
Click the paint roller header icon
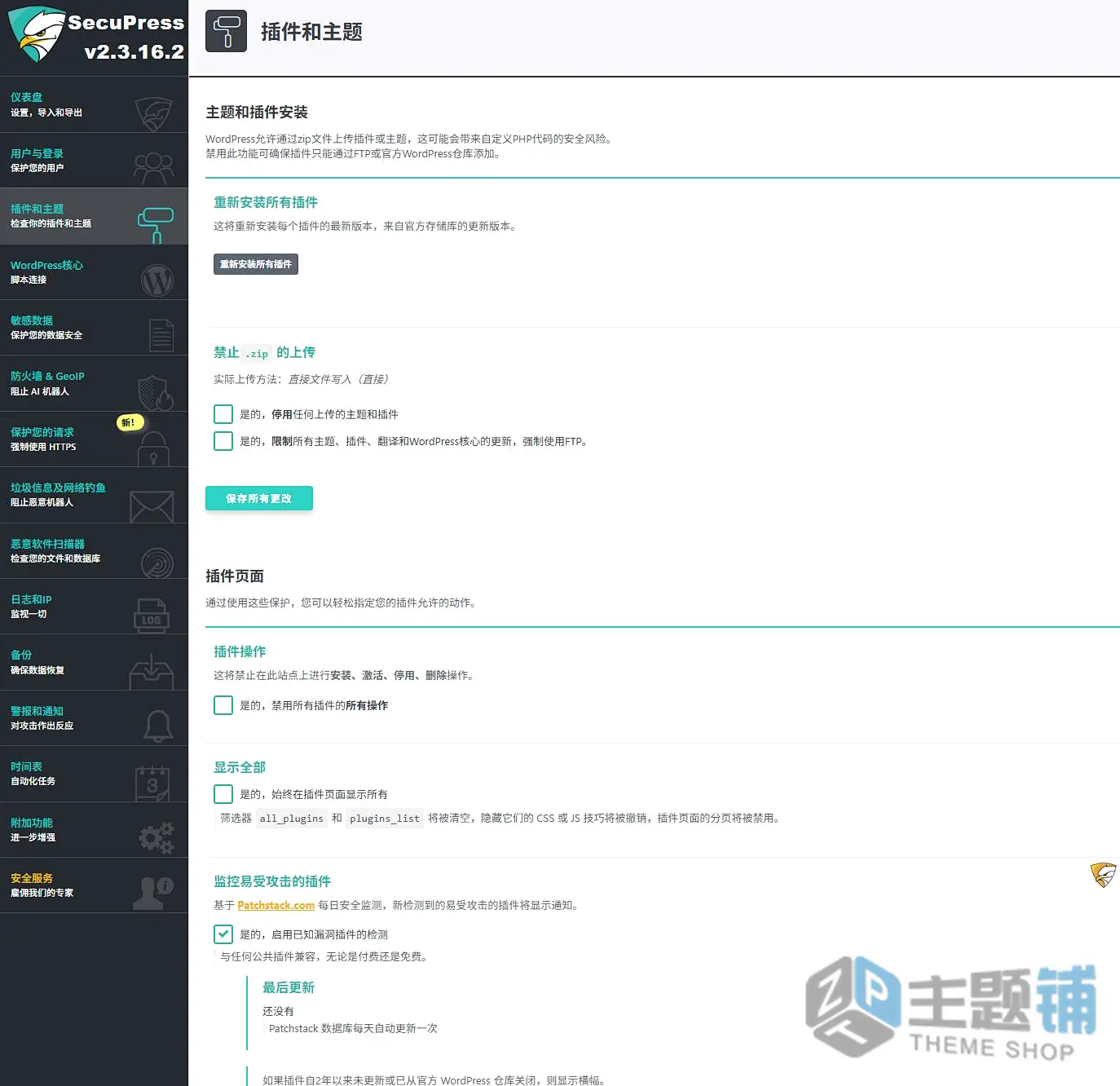point(226,32)
